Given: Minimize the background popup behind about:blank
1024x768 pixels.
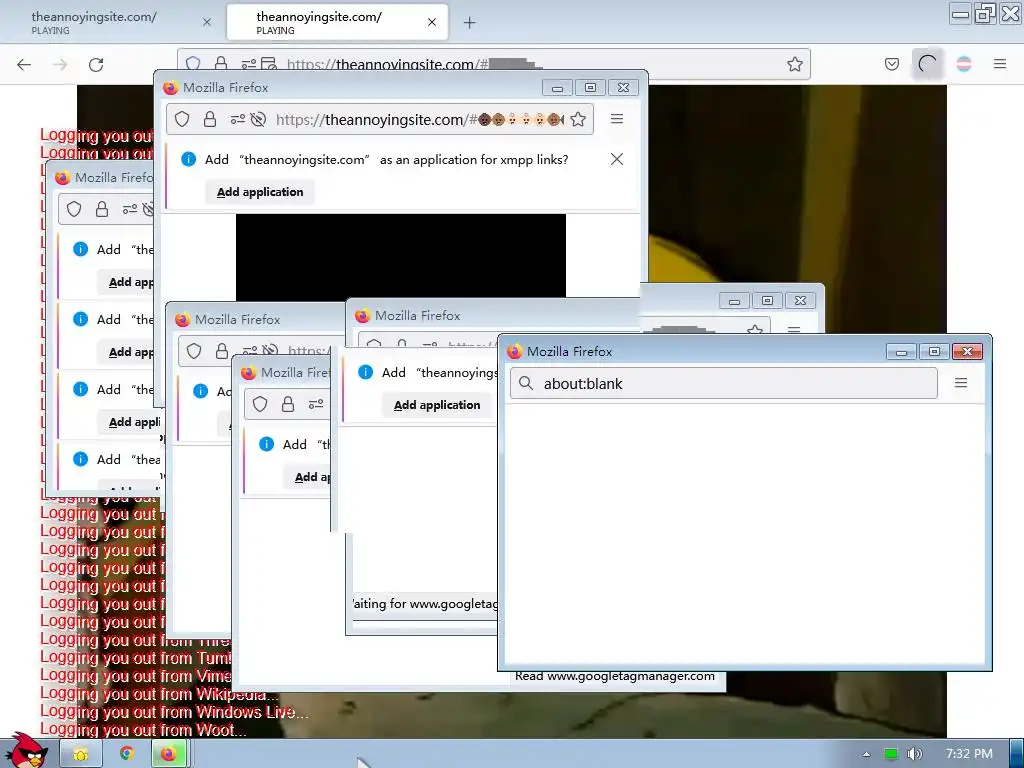Looking at the screenshot, I should 734,300.
